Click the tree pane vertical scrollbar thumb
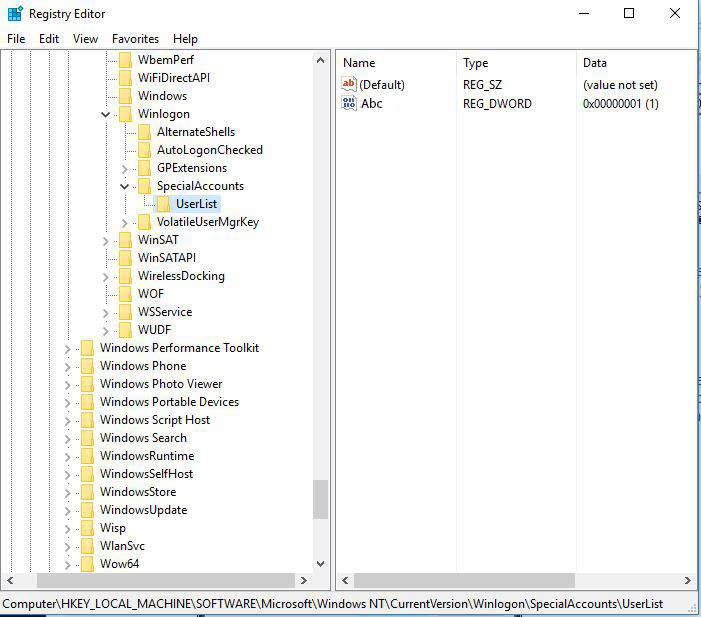The image size is (701, 617). (320, 499)
